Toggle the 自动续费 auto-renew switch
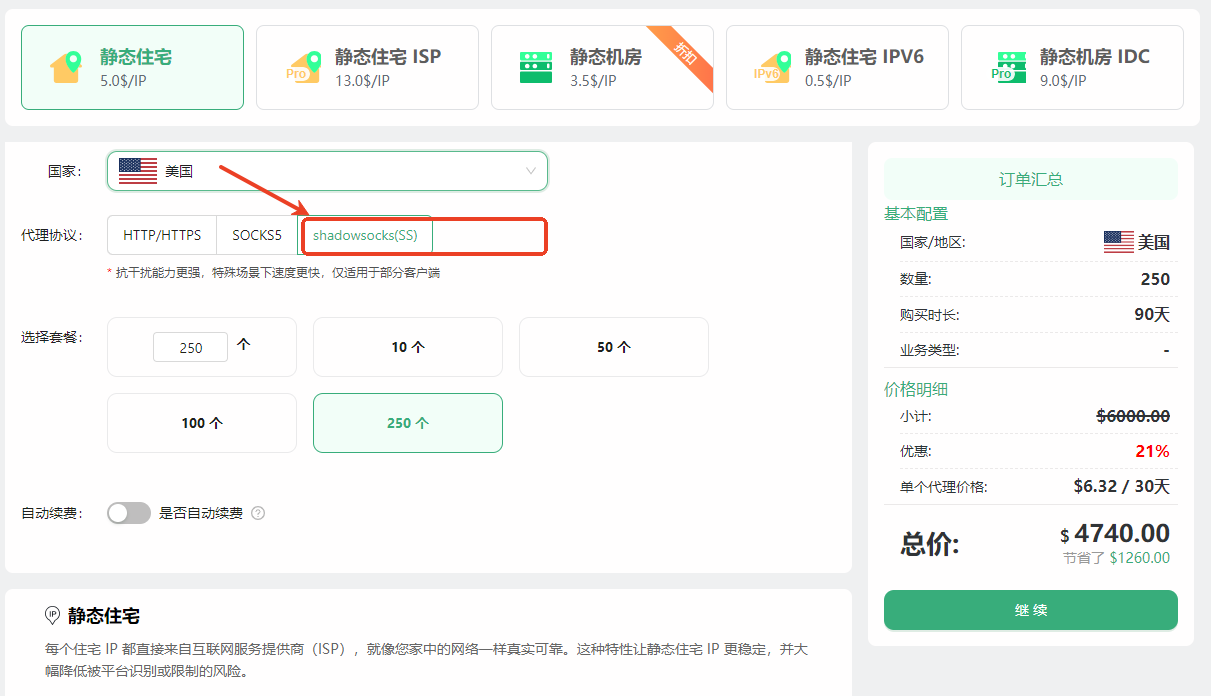The width and height of the screenshot is (1211, 696). pyautogui.click(x=129, y=513)
